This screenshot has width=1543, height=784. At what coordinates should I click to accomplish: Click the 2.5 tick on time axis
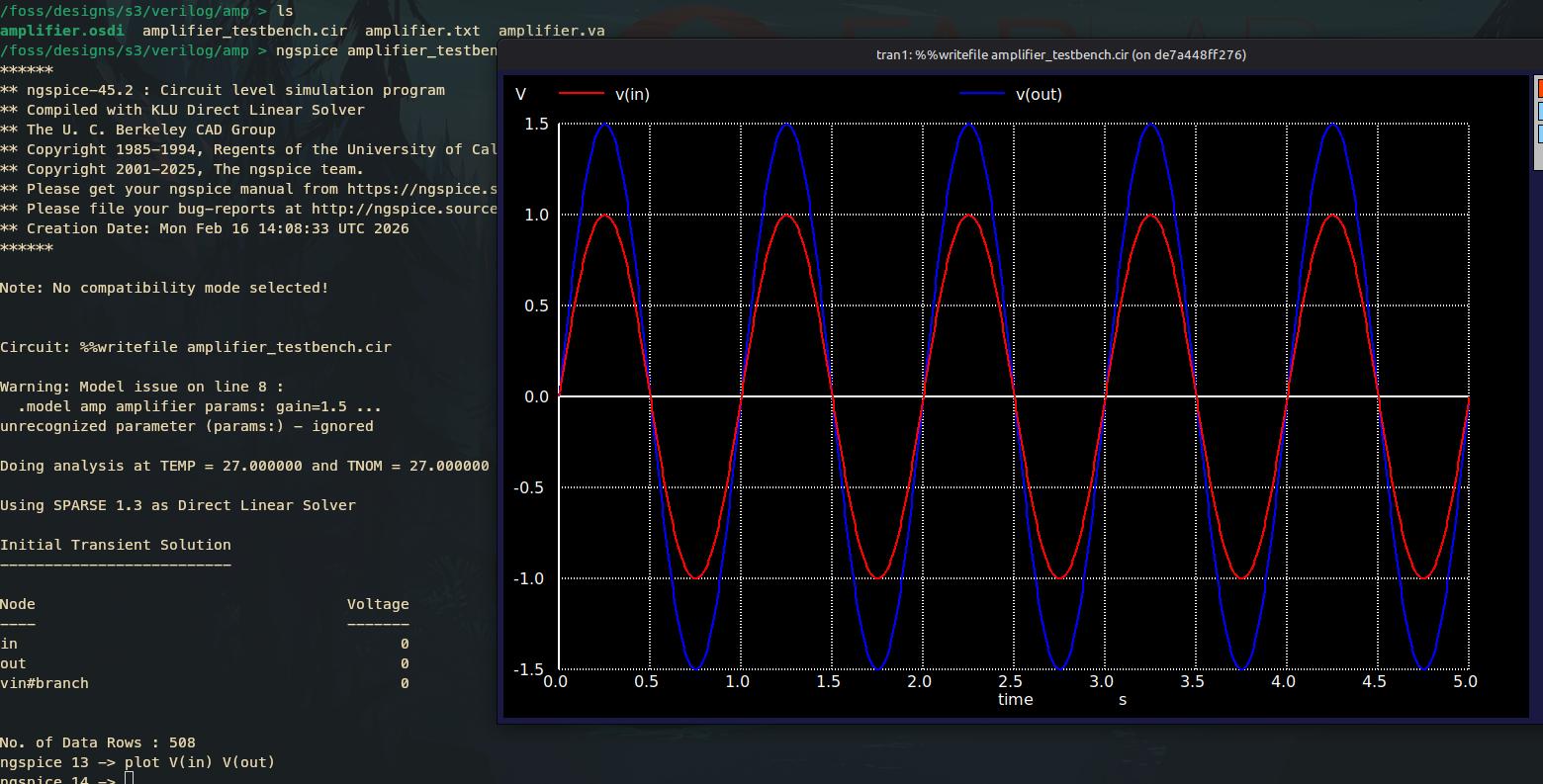(x=1010, y=681)
